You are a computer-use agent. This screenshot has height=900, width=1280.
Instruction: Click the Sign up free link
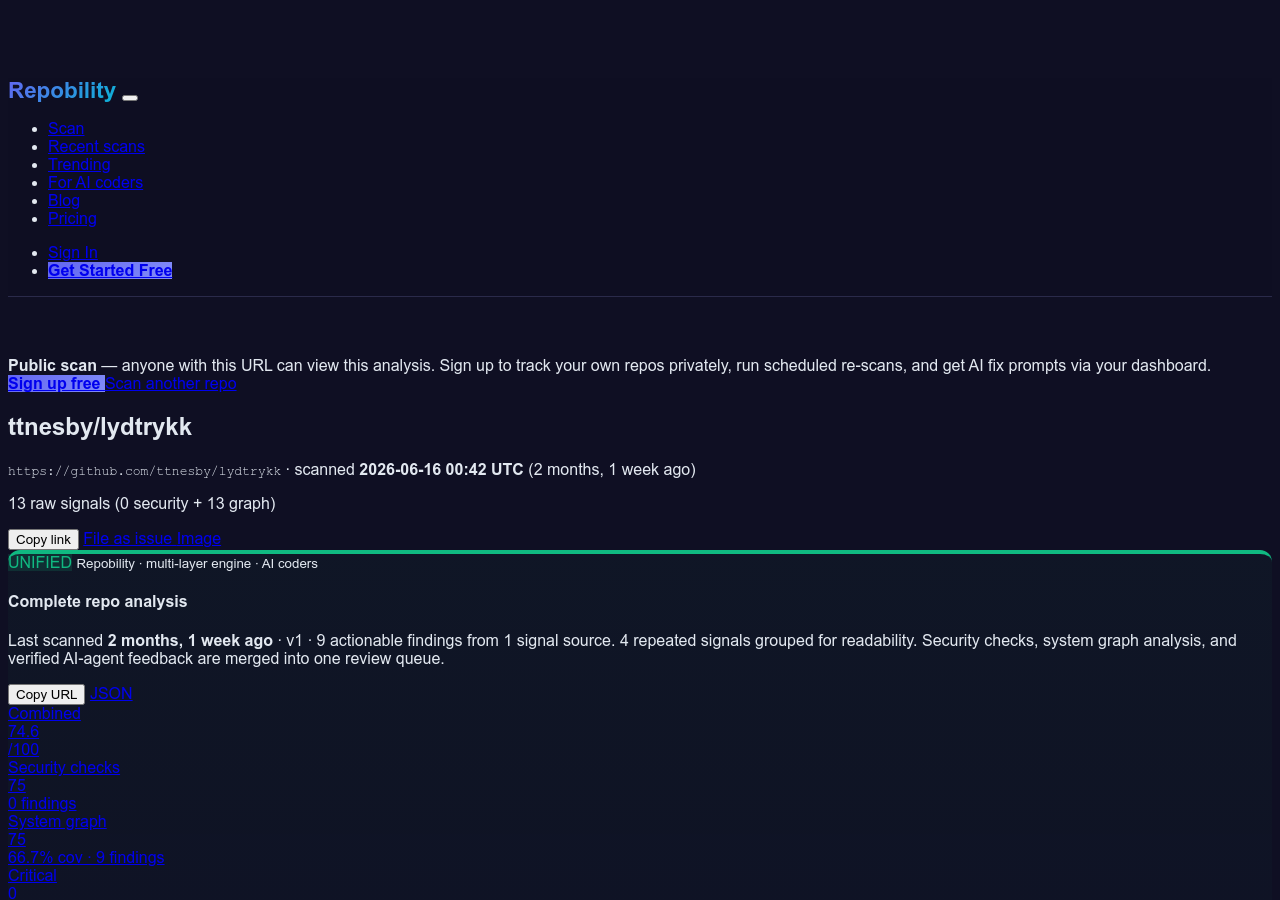pos(56,383)
